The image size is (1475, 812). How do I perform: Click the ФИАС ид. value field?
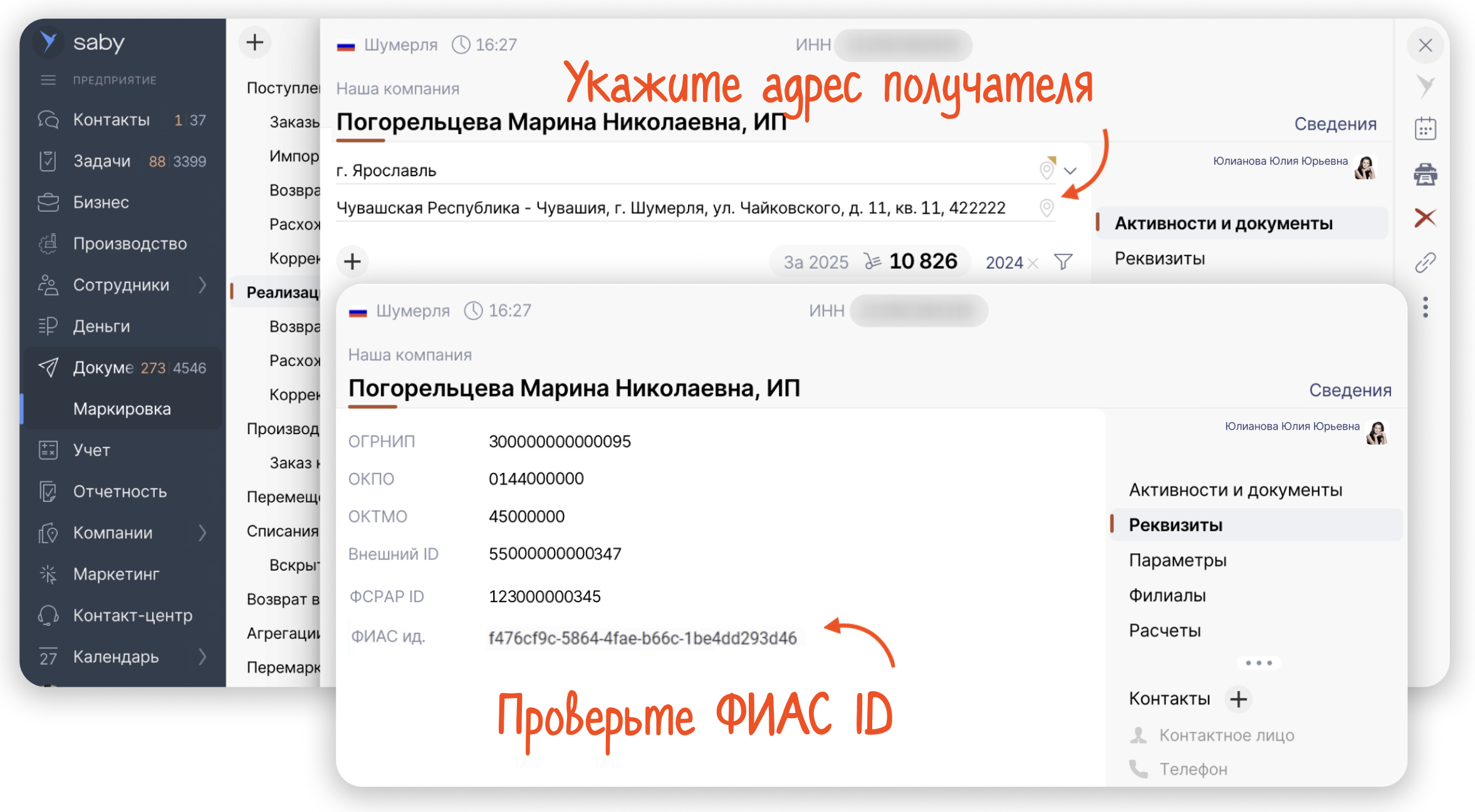pyautogui.click(x=642, y=638)
